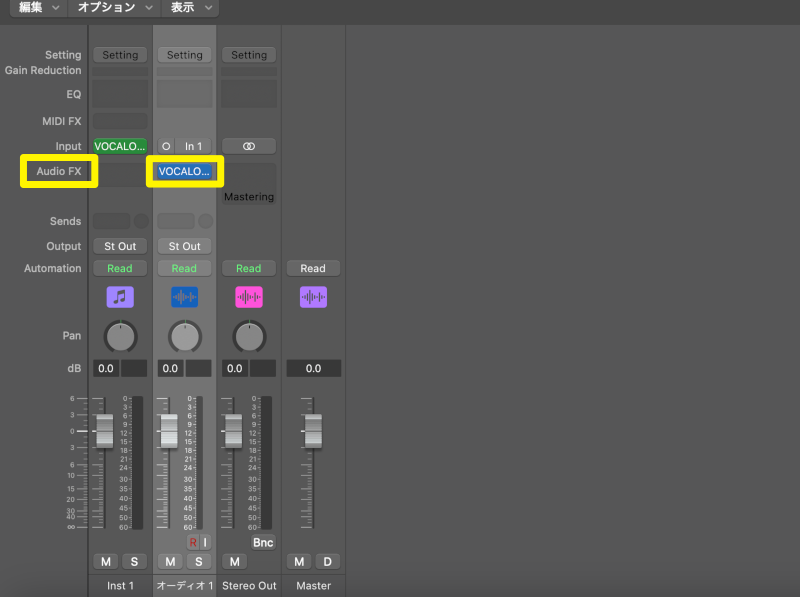
Task: Open the Setting menu on Stereo Out
Action: point(249,55)
